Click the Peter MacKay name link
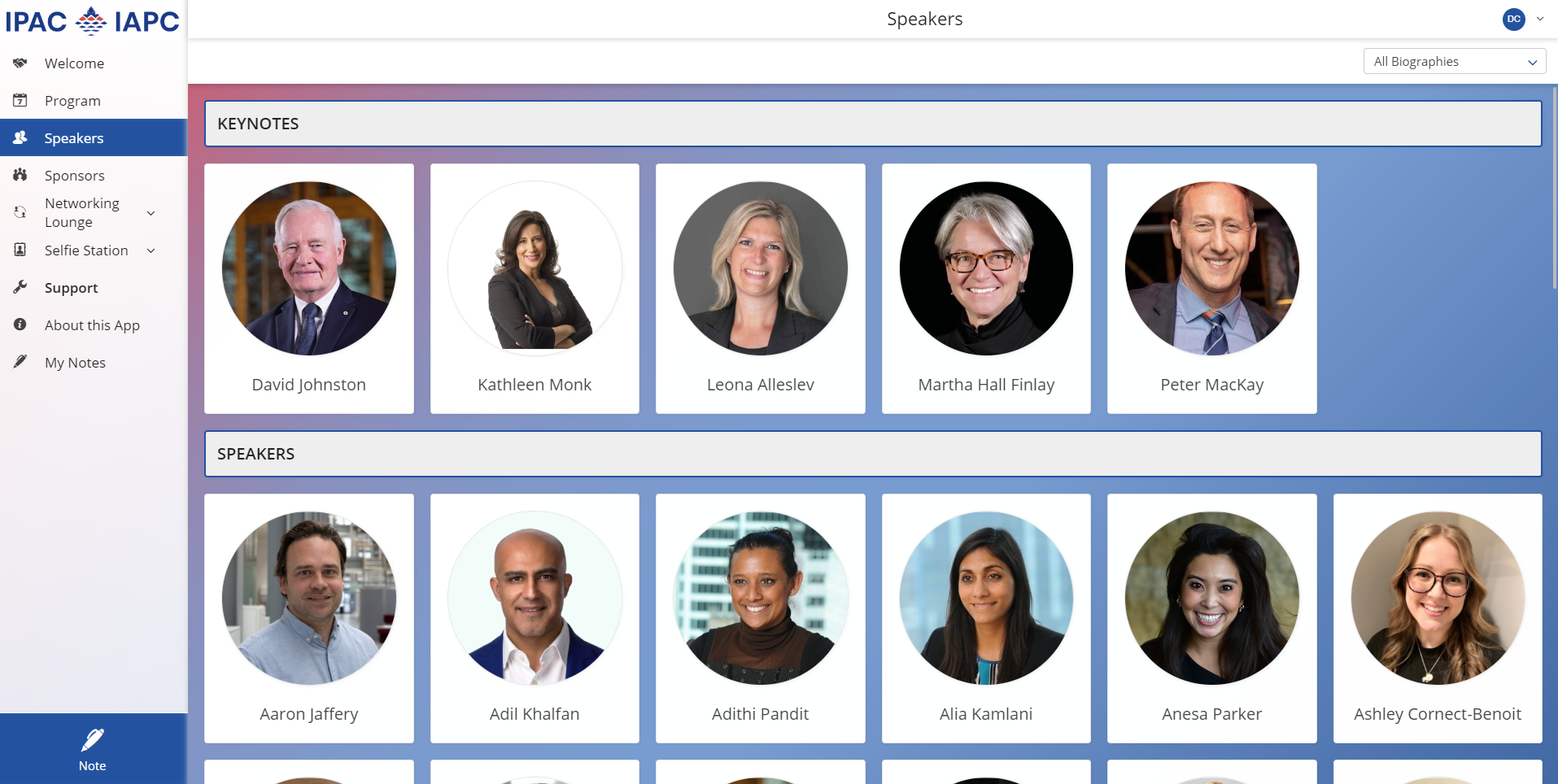Viewport: 1558px width, 784px height. pos(1211,385)
